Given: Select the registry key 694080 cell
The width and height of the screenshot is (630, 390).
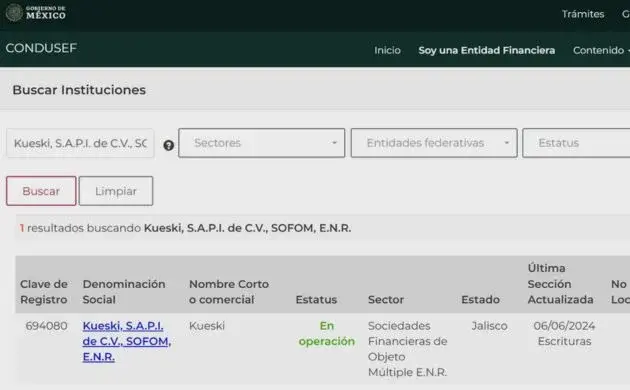Looking at the screenshot, I should [x=46, y=326].
